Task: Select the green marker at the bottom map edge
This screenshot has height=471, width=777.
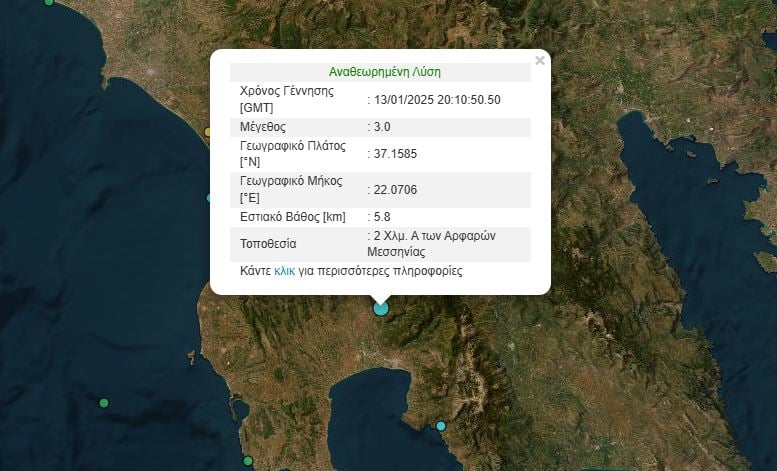Action: 248,461
